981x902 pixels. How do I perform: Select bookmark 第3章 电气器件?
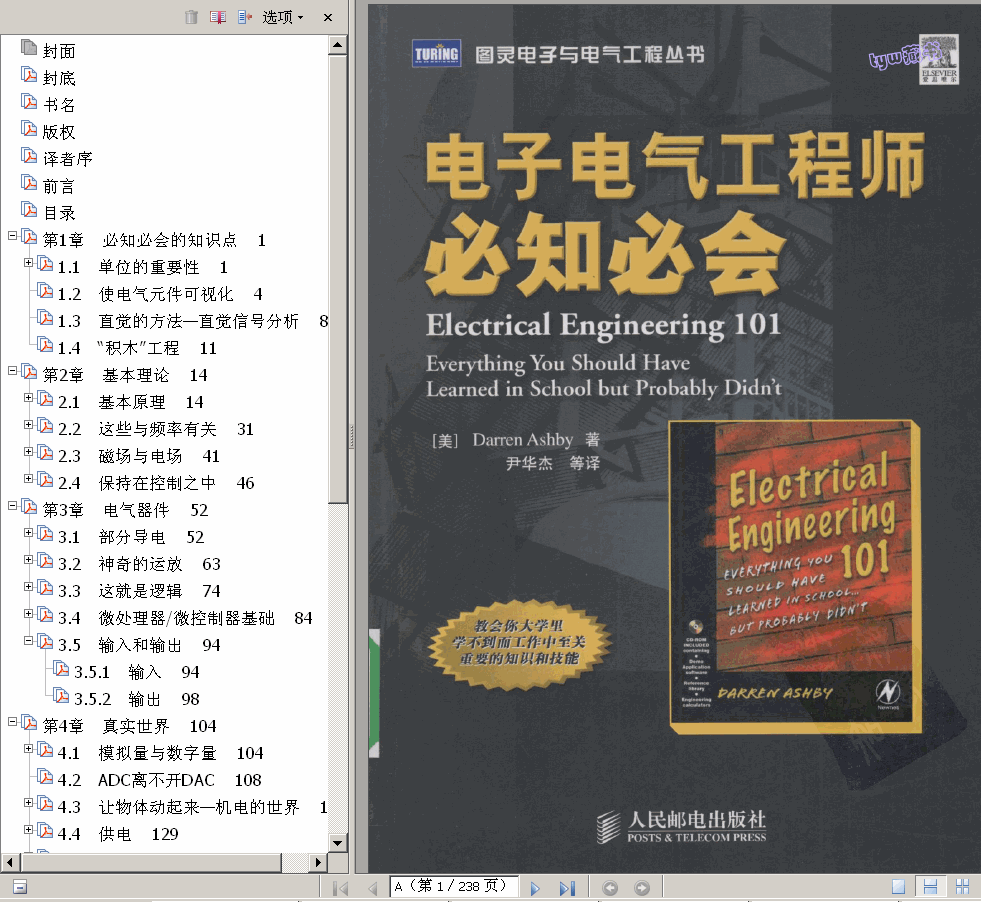(125, 510)
